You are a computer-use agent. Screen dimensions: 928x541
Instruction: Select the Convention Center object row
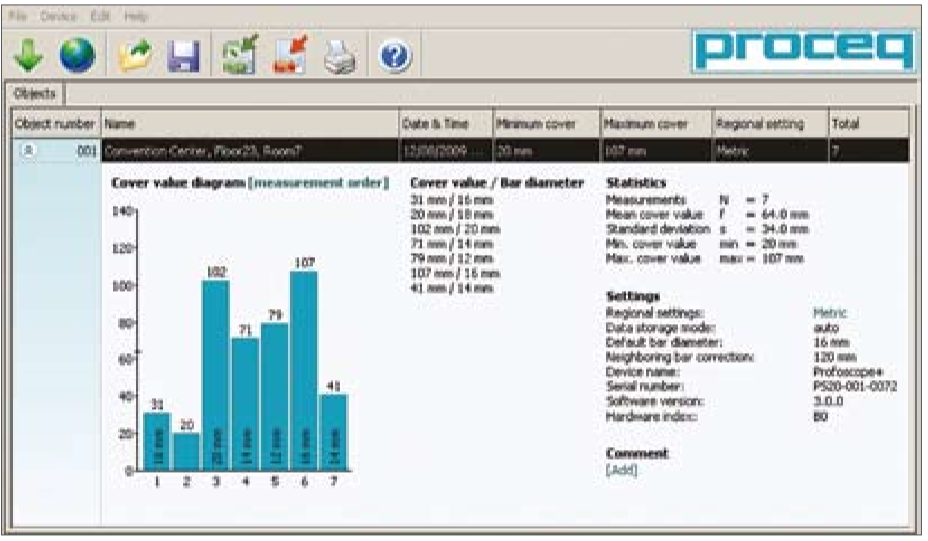tap(250, 151)
